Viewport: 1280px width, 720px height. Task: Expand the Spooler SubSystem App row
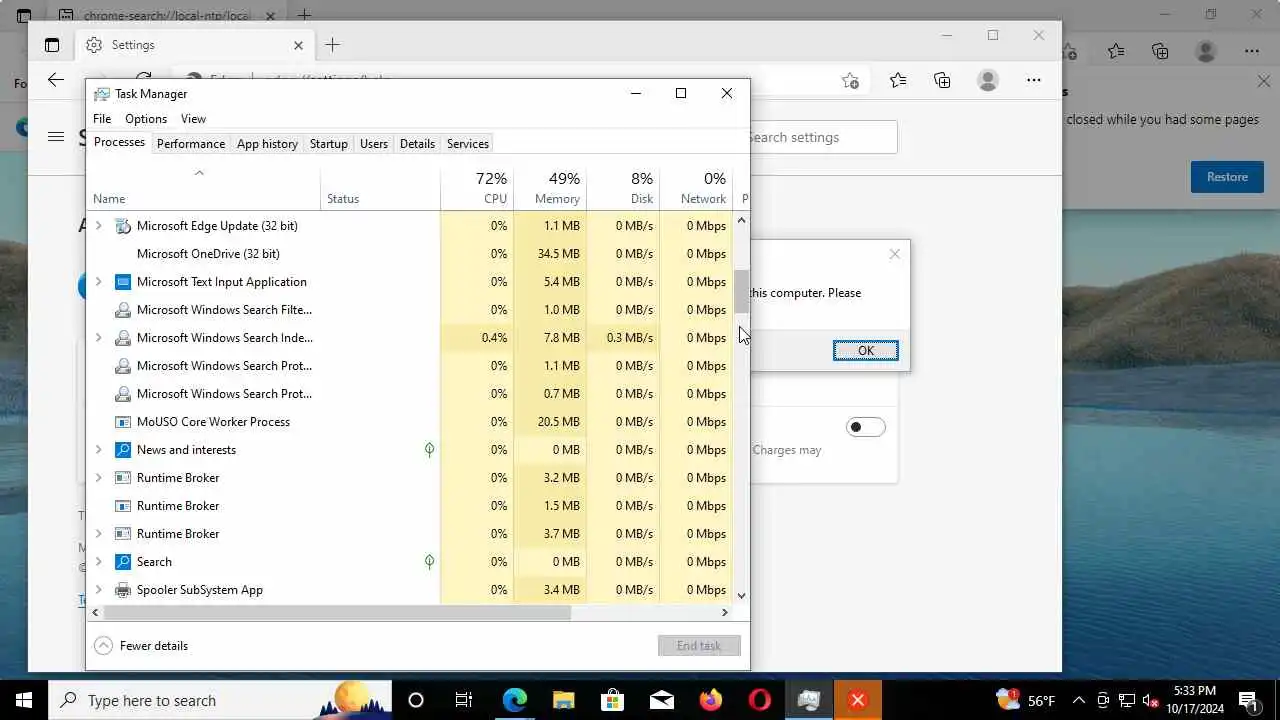(x=98, y=590)
